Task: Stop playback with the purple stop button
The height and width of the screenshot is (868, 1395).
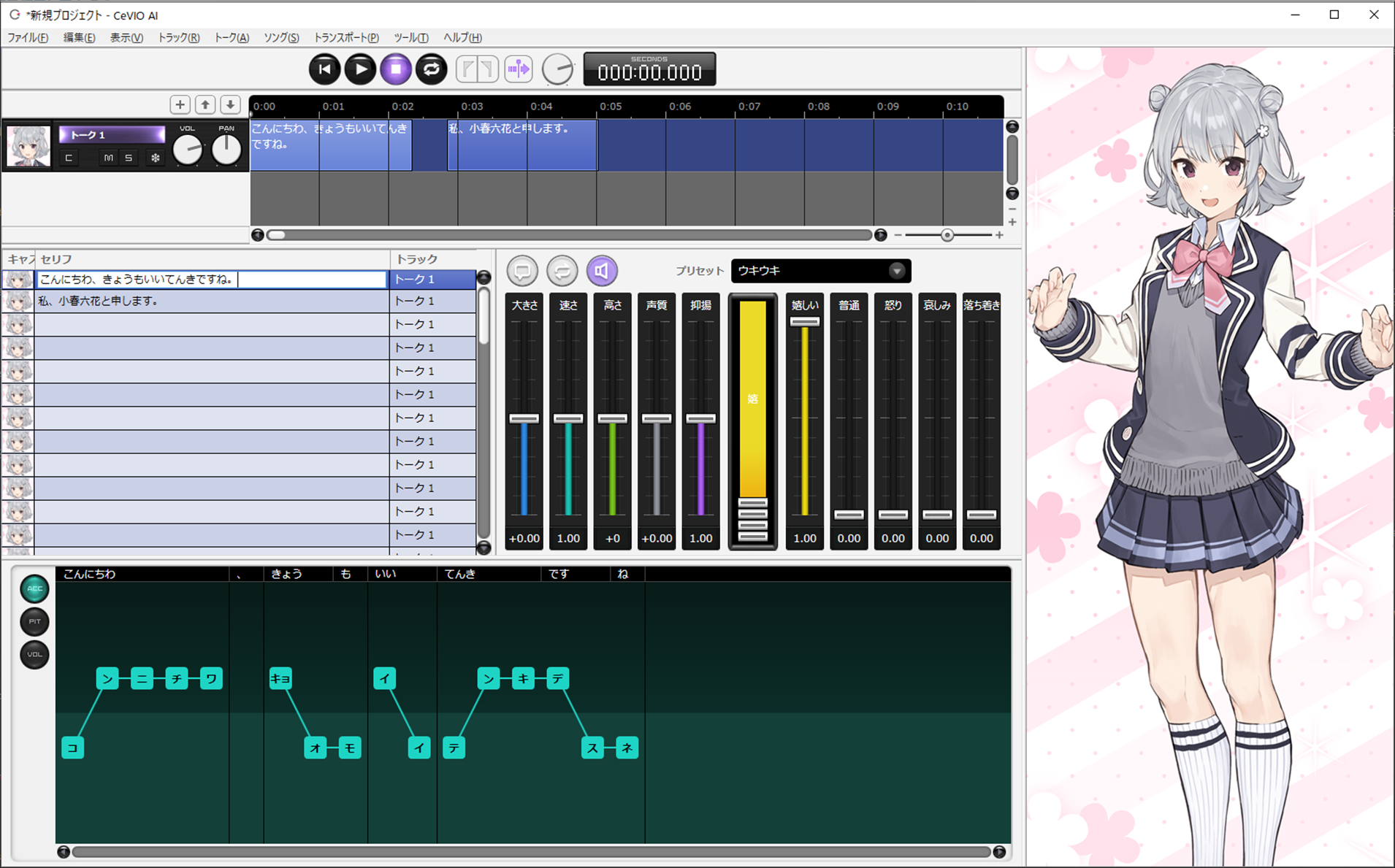Action: (396, 69)
